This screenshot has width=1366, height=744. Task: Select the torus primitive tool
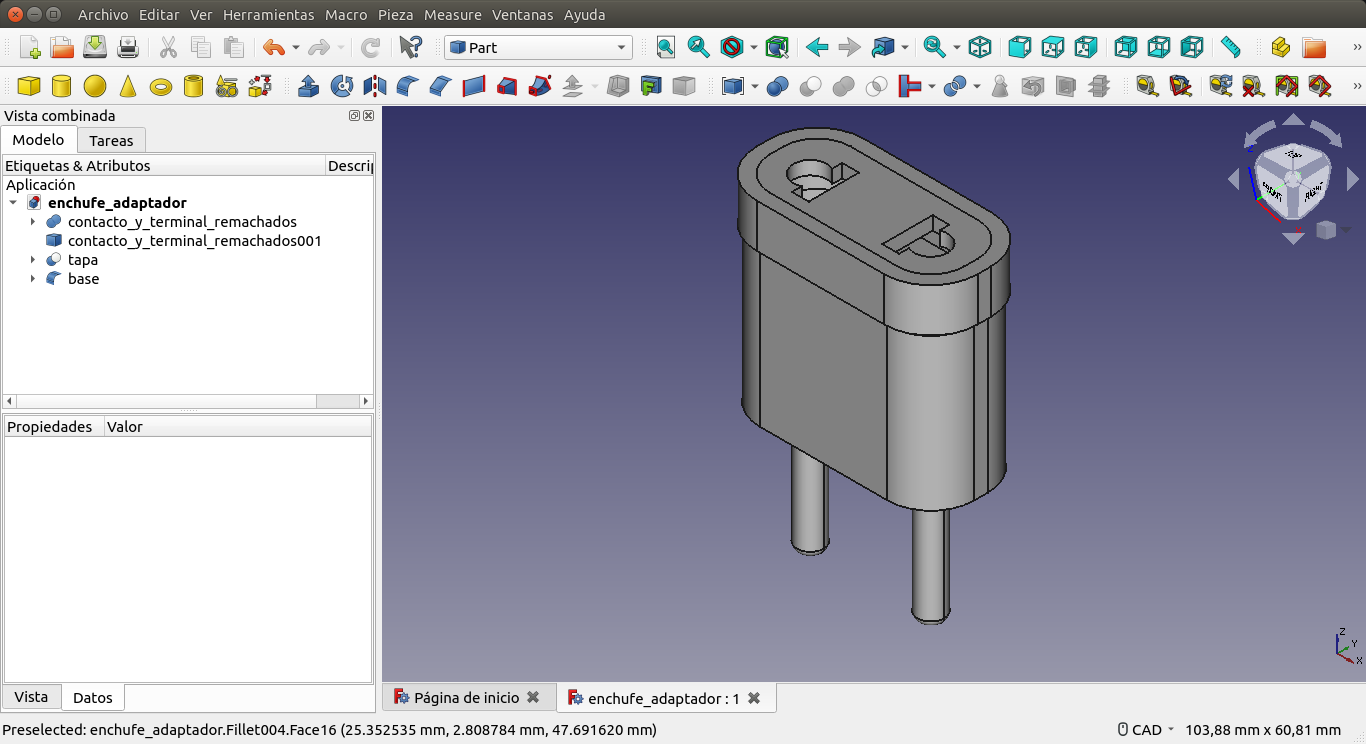[160, 87]
